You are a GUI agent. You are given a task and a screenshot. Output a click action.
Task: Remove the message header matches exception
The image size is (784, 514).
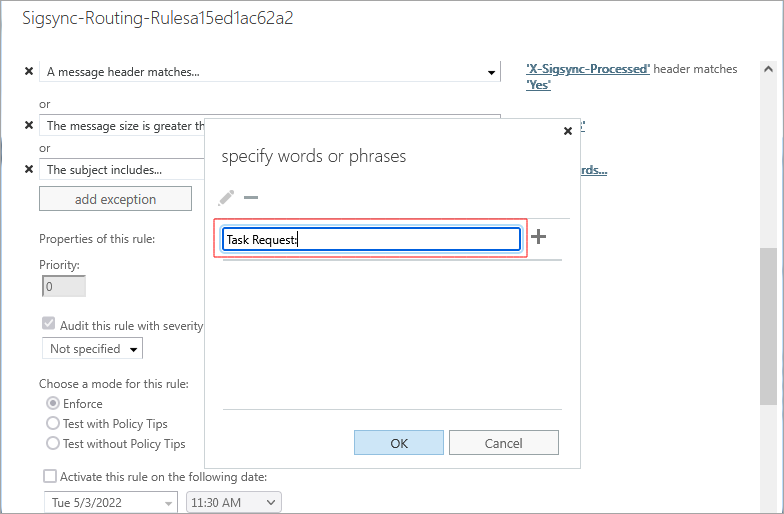pos(29,72)
